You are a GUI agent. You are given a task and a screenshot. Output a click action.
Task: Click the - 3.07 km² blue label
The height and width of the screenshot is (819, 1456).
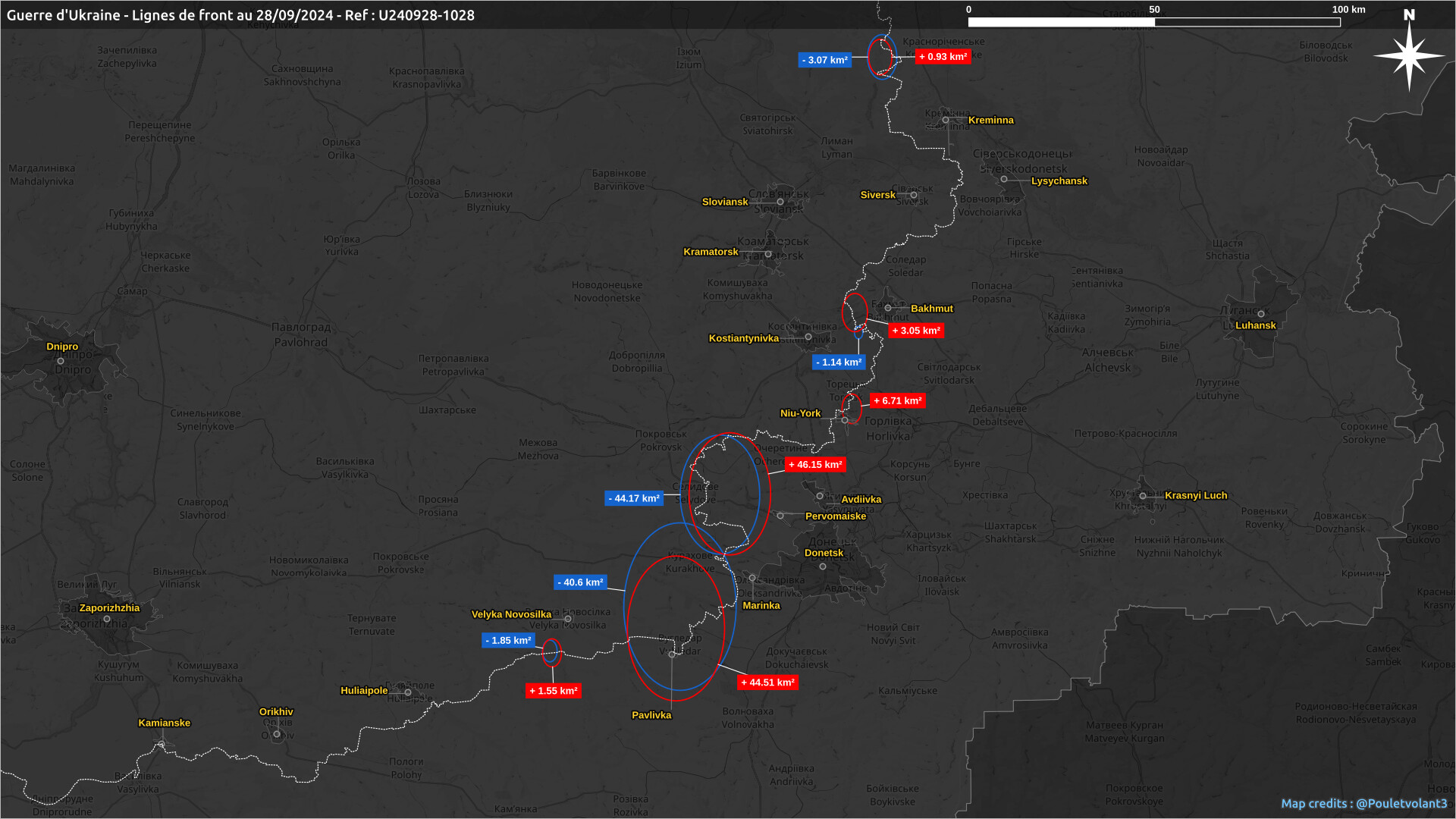click(824, 60)
